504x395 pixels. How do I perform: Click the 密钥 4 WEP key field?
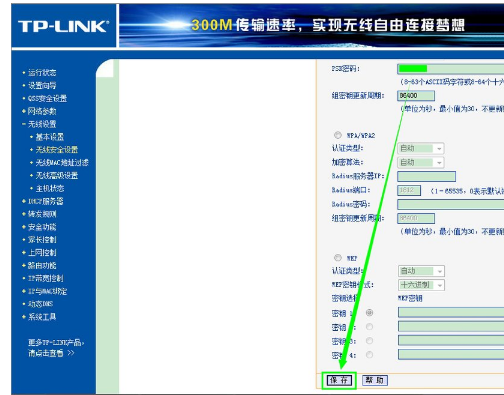click(451, 354)
